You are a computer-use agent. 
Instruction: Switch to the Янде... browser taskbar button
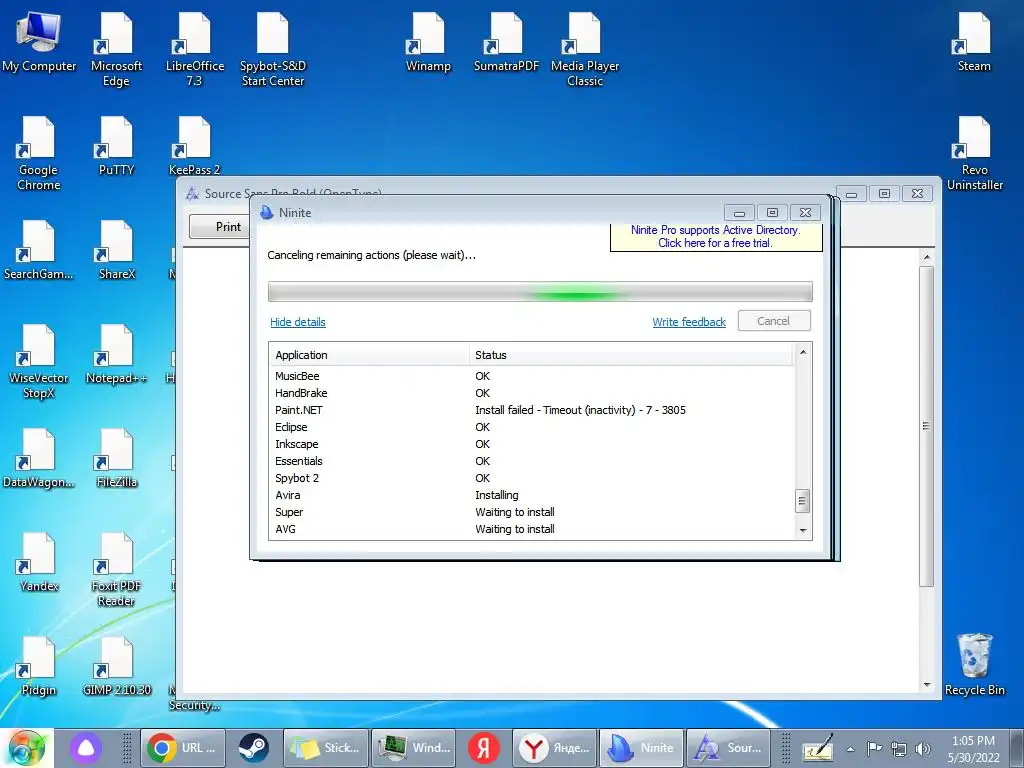554,748
